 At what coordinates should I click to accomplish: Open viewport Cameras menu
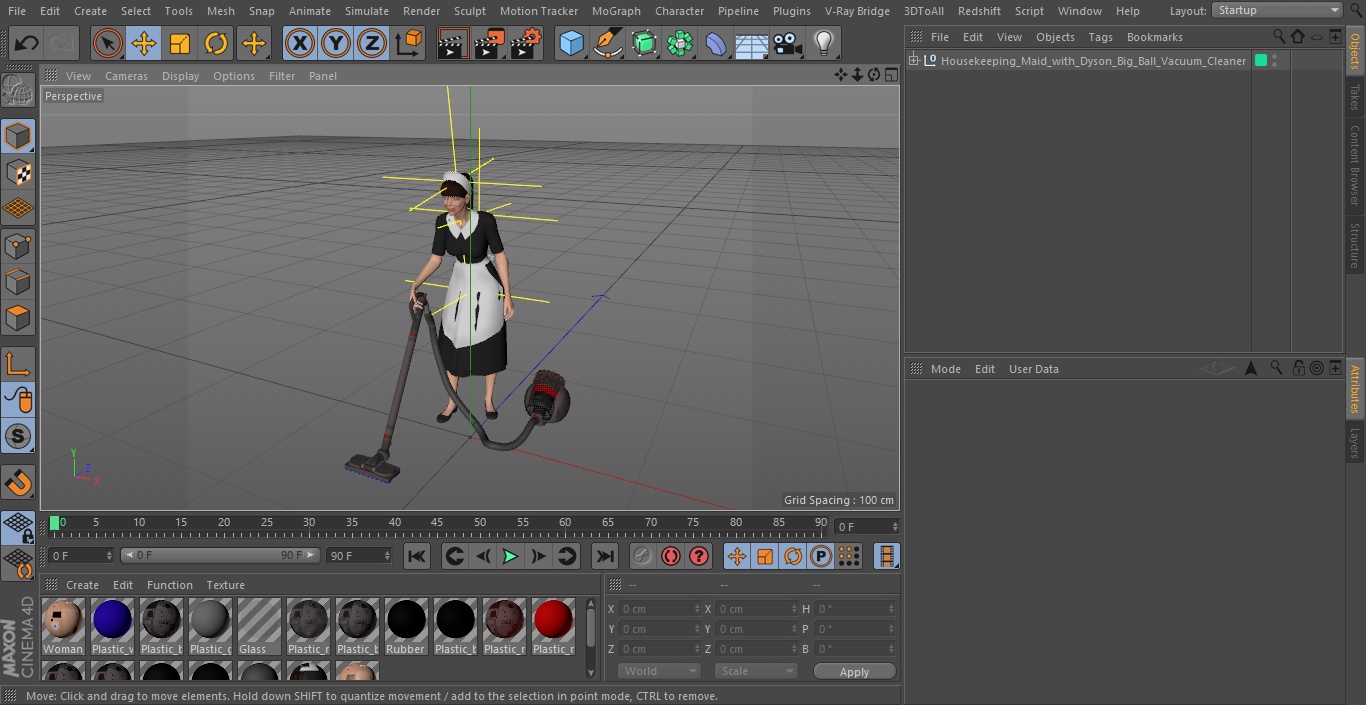click(x=126, y=76)
